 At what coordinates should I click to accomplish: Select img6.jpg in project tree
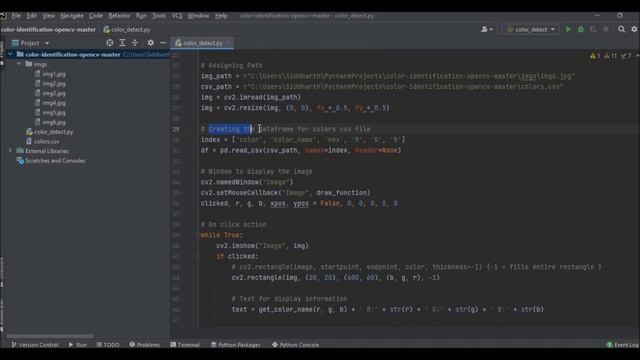54,122
